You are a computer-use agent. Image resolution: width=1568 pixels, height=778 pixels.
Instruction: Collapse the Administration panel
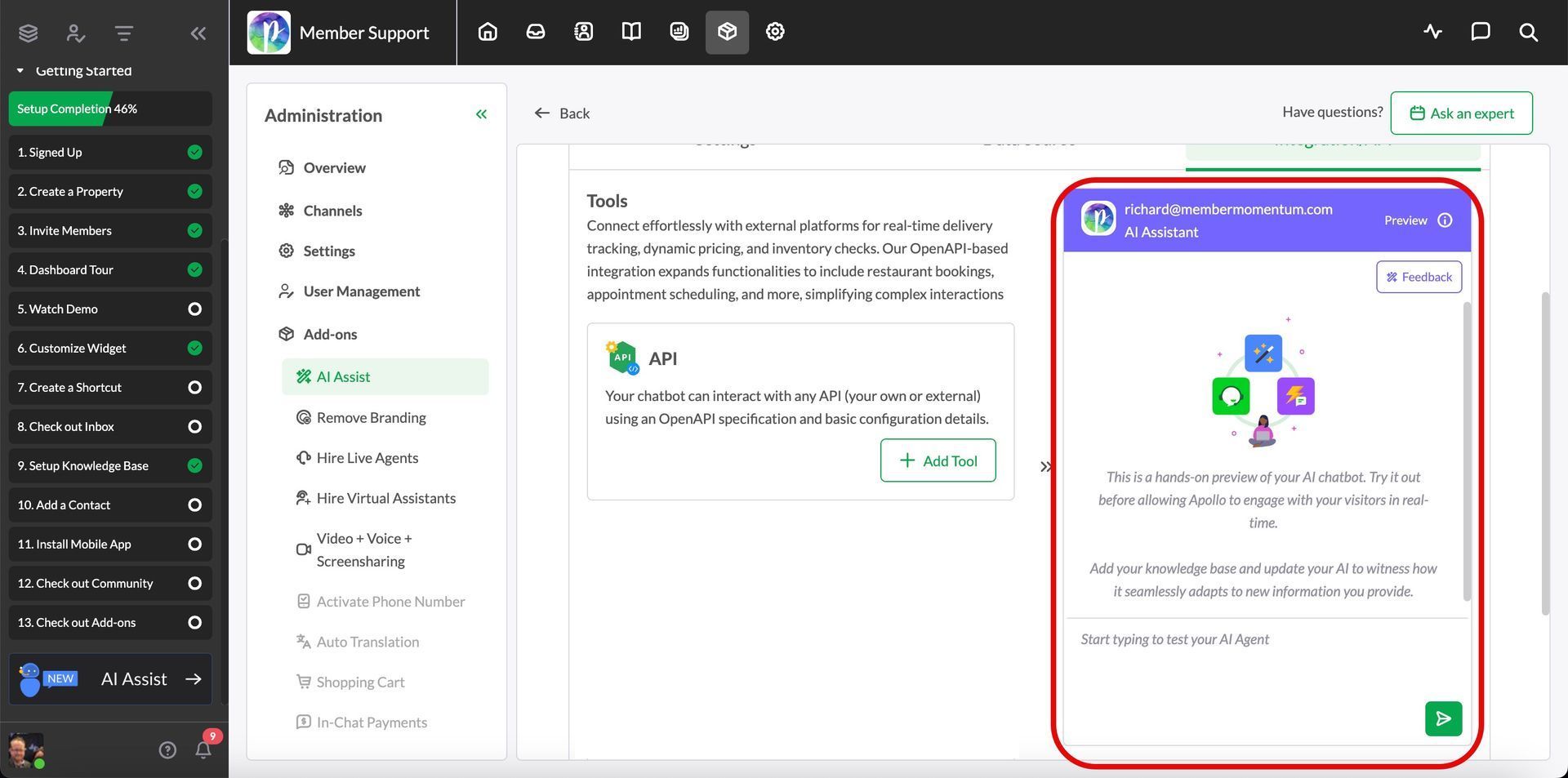point(481,114)
